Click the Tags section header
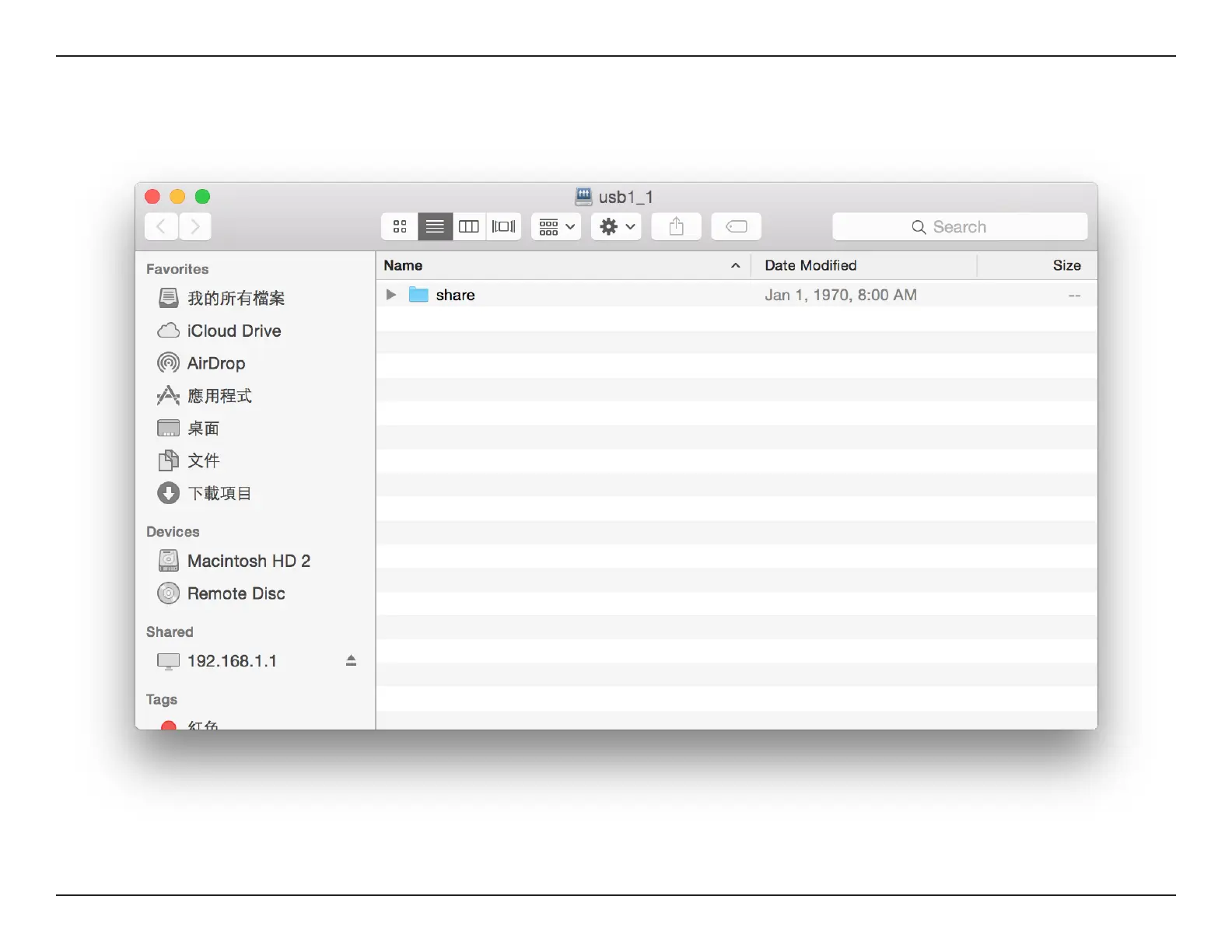This screenshot has width=1232, height=952. [162, 700]
